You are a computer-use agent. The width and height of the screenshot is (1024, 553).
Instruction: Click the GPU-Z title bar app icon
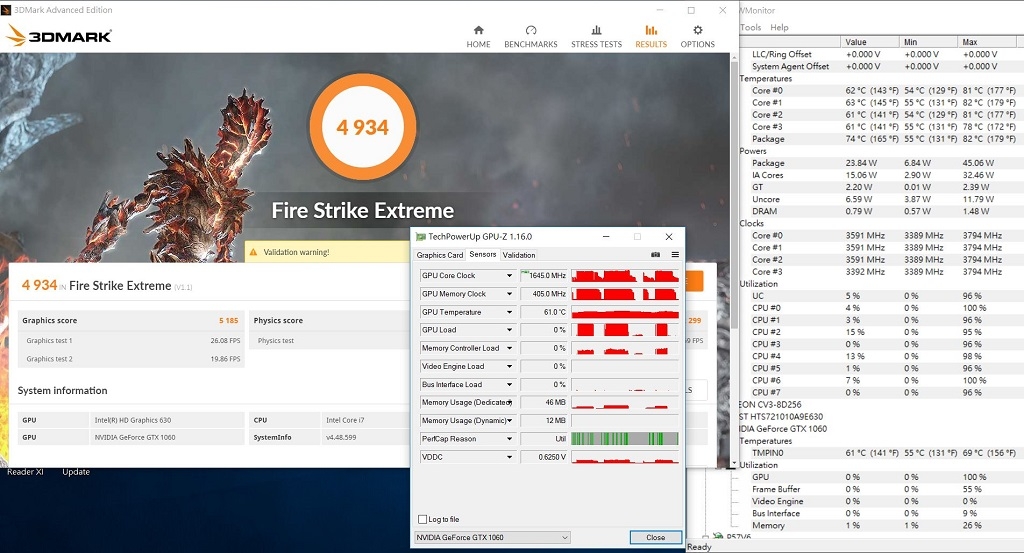[421, 236]
